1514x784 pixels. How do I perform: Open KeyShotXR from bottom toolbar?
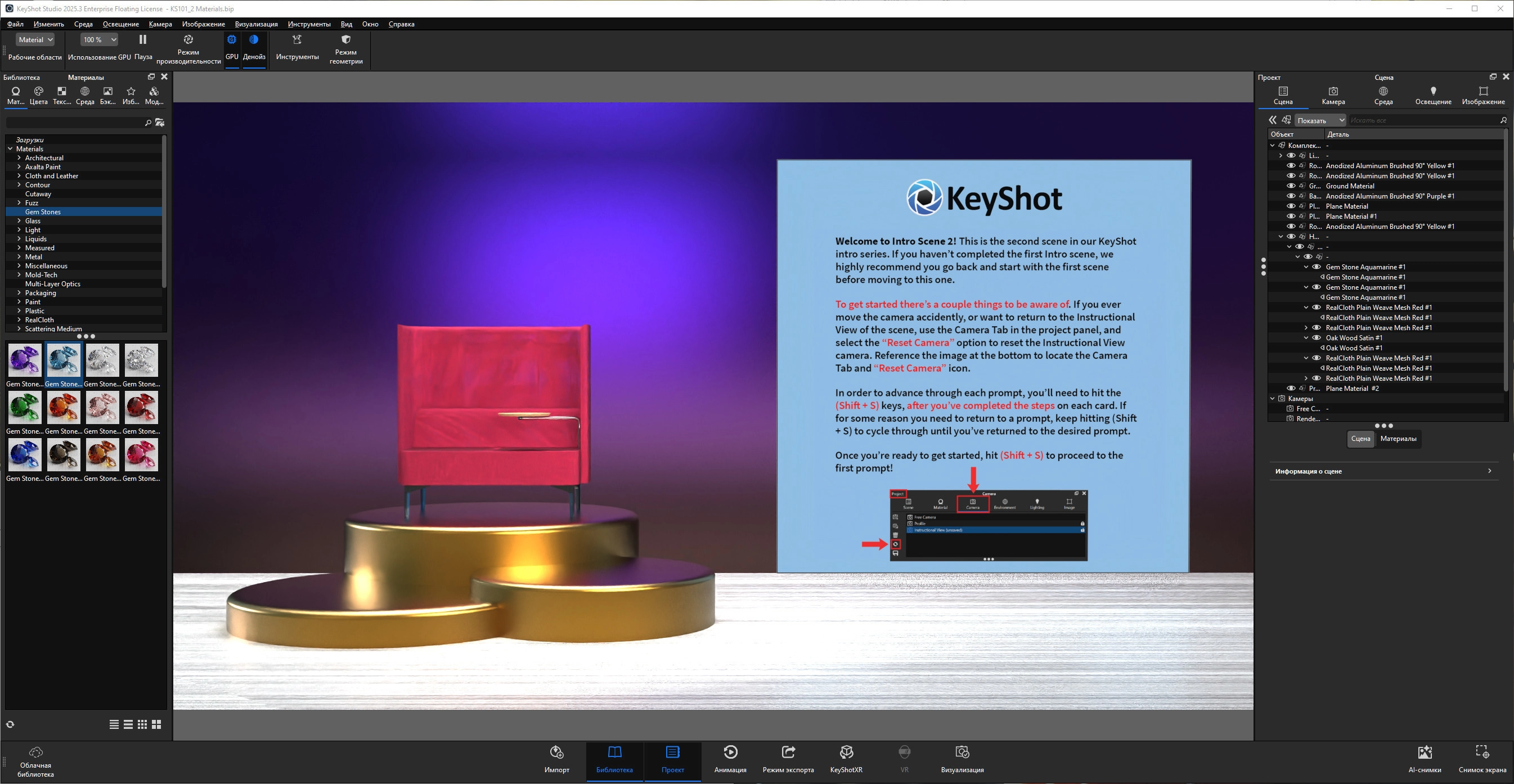(846, 753)
